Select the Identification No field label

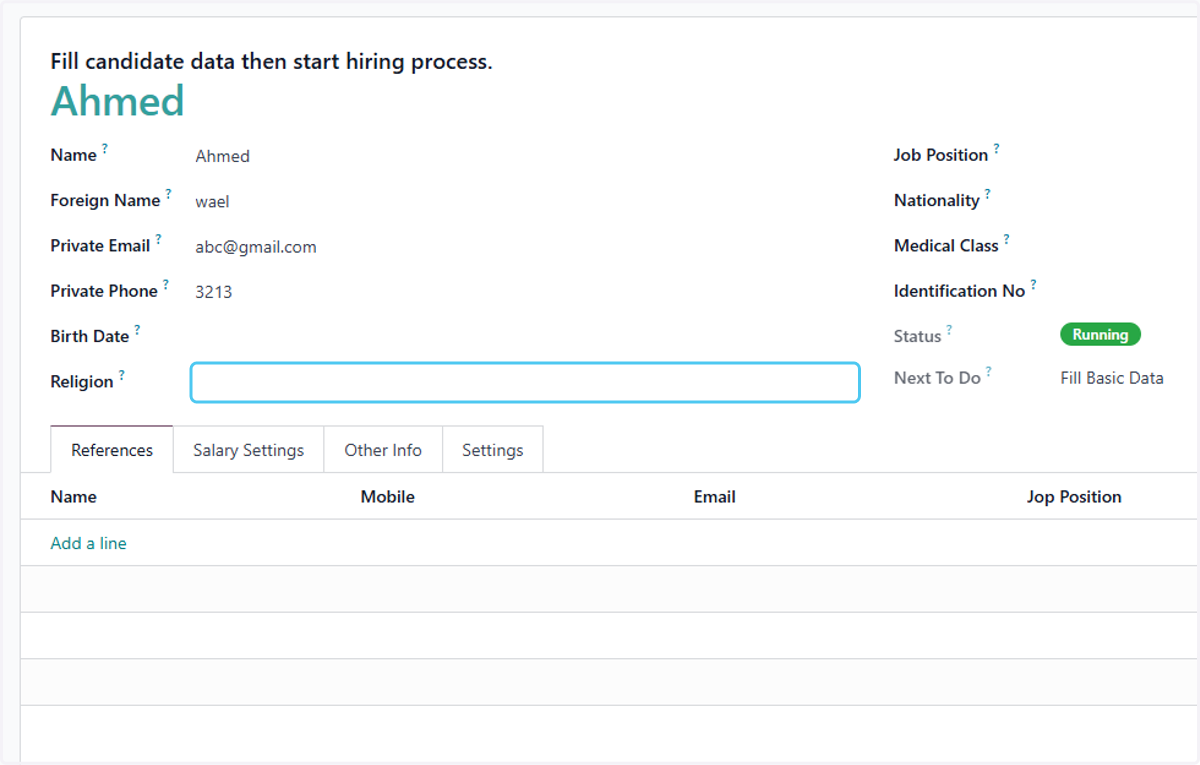pos(960,291)
